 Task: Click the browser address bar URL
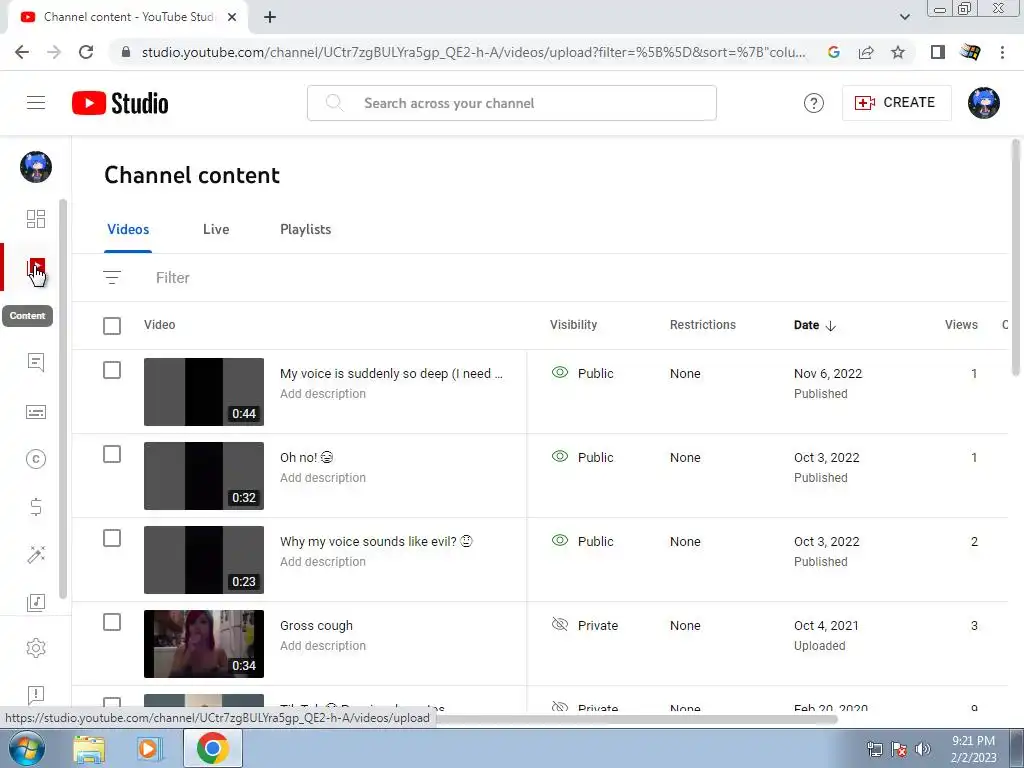(x=473, y=52)
